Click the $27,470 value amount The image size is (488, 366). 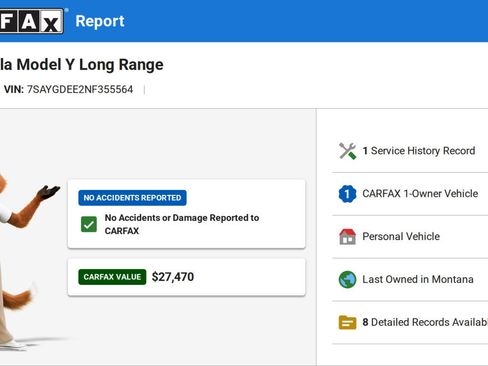click(173, 277)
